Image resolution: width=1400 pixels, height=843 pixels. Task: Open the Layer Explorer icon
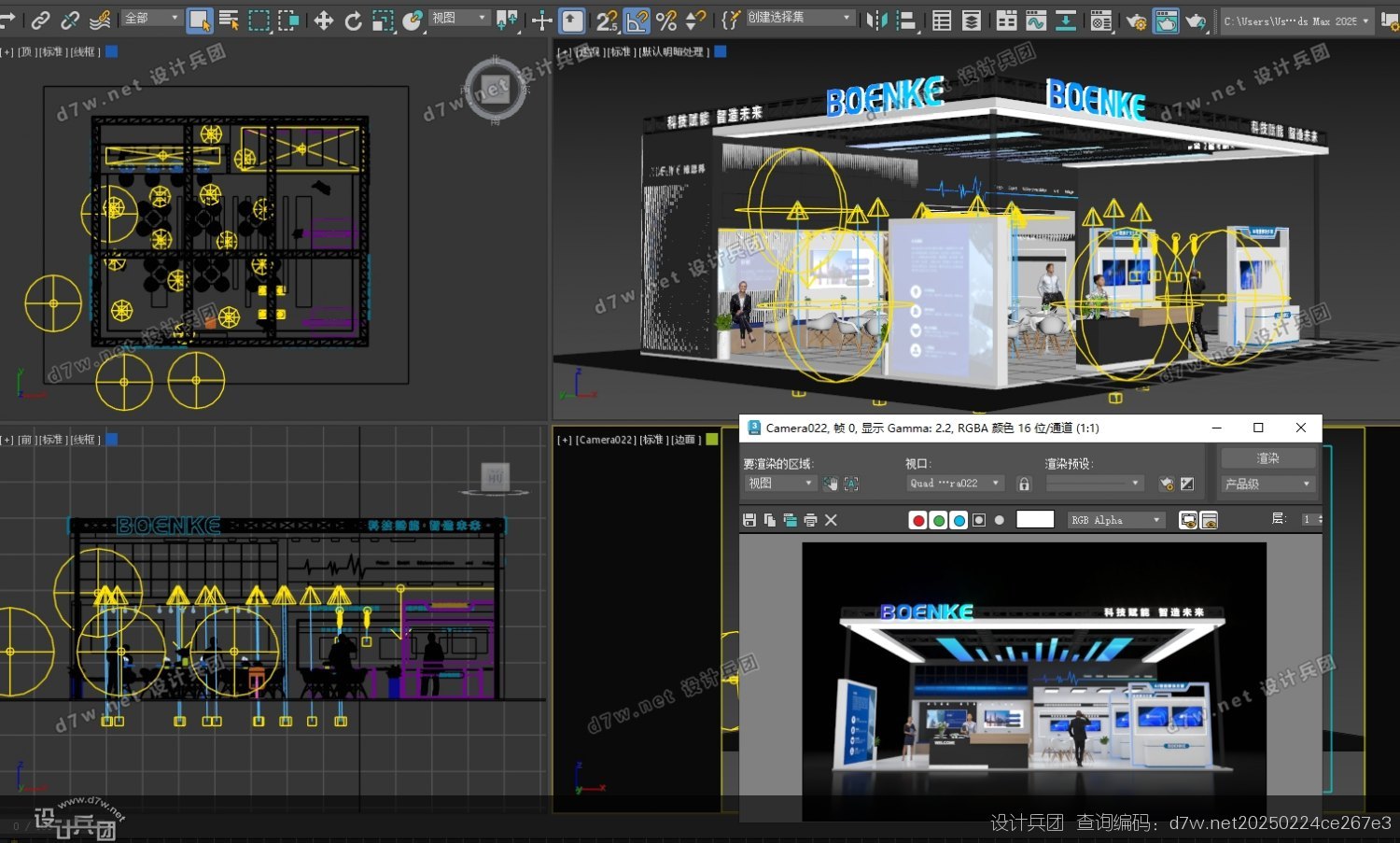coord(972,20)
